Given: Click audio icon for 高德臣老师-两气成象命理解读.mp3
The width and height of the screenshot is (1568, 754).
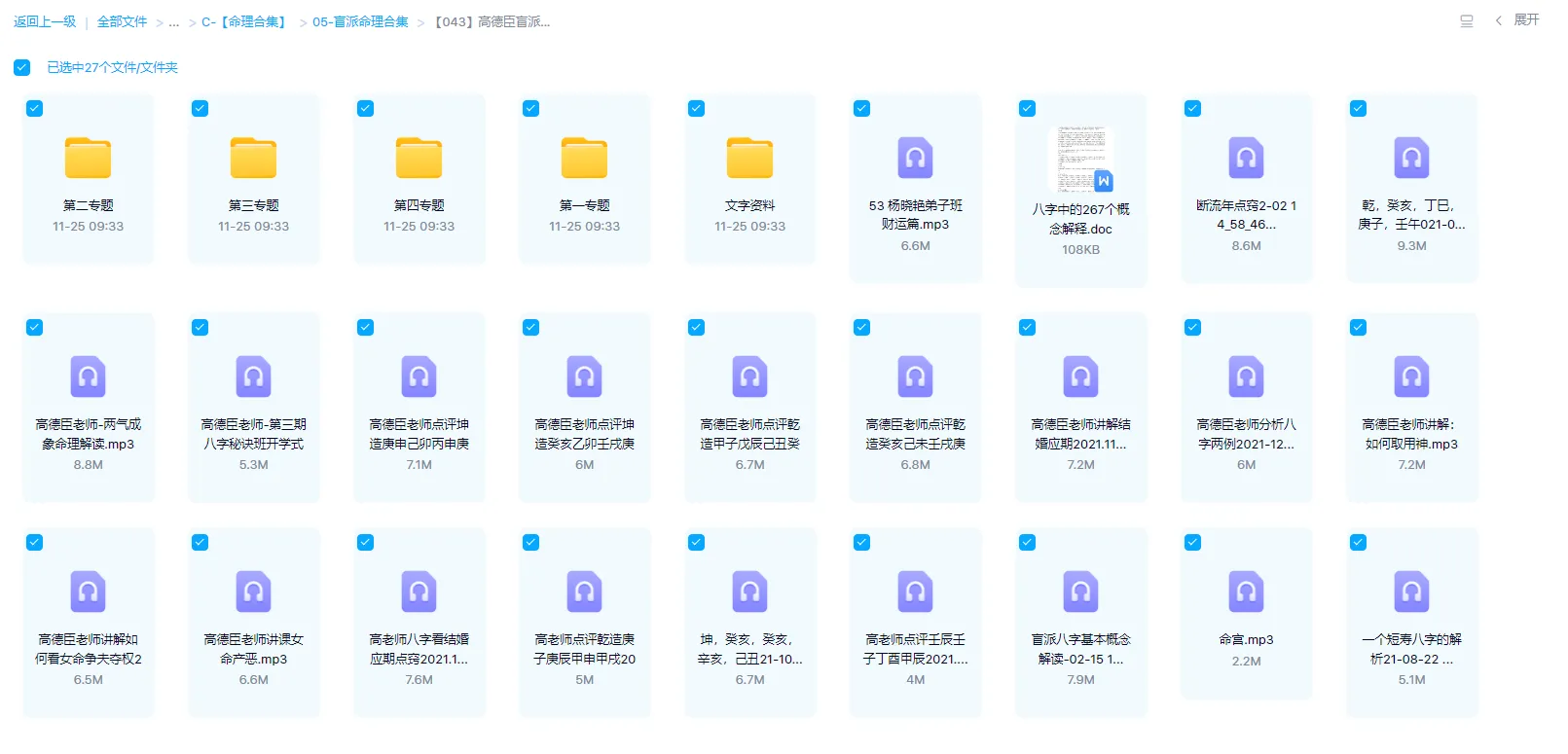Looking at the screenshot, I should point(89,377).
